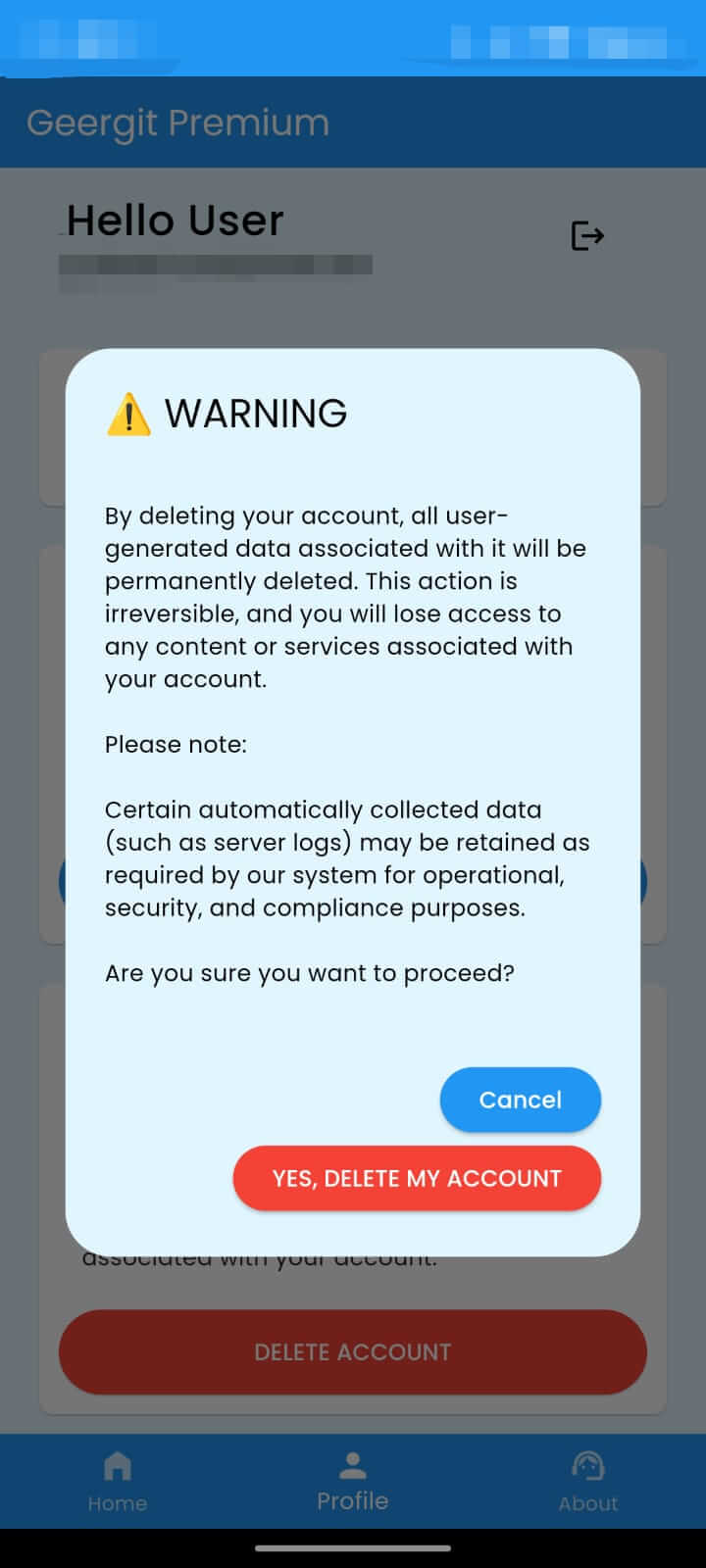Click the blurred email under Hello User
This screenshot has height=1568, width=706.
[215, 266]
